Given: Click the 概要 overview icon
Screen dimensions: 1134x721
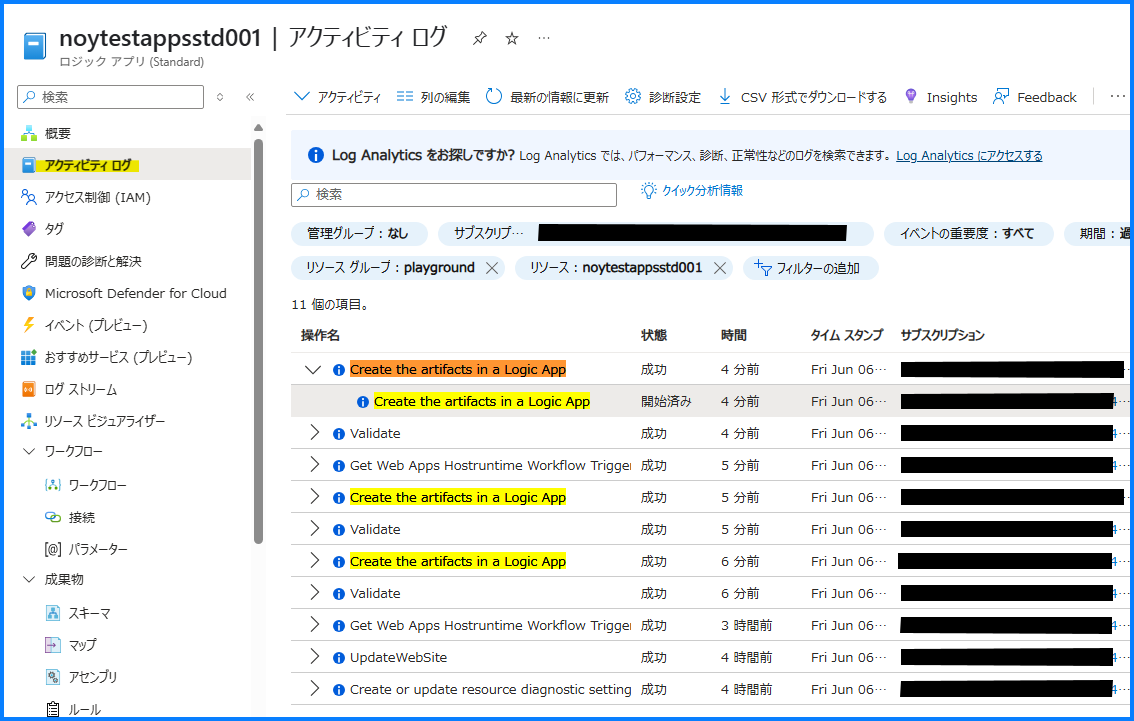Looking at the screenshot, I should (29, 134).
